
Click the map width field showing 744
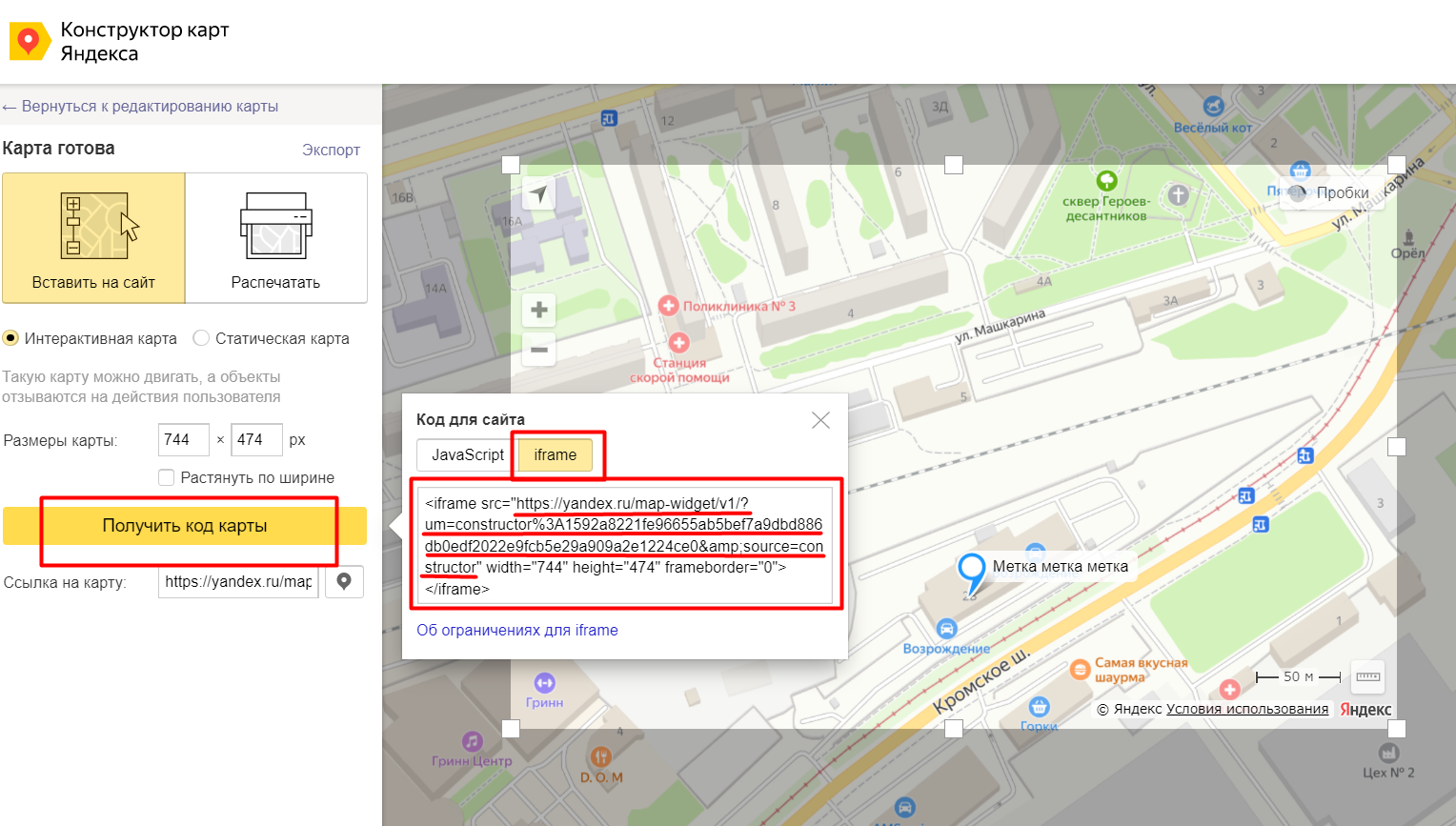pos(184,440)
